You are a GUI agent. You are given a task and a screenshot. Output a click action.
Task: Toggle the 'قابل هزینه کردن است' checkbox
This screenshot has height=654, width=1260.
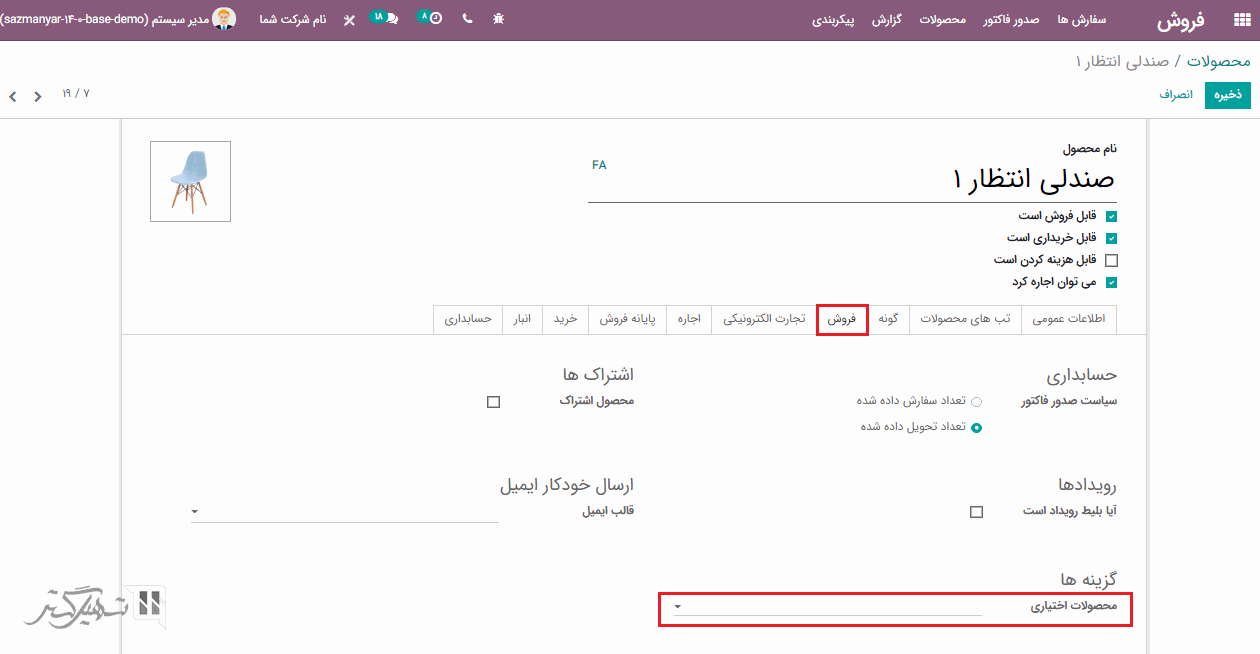1111,260
